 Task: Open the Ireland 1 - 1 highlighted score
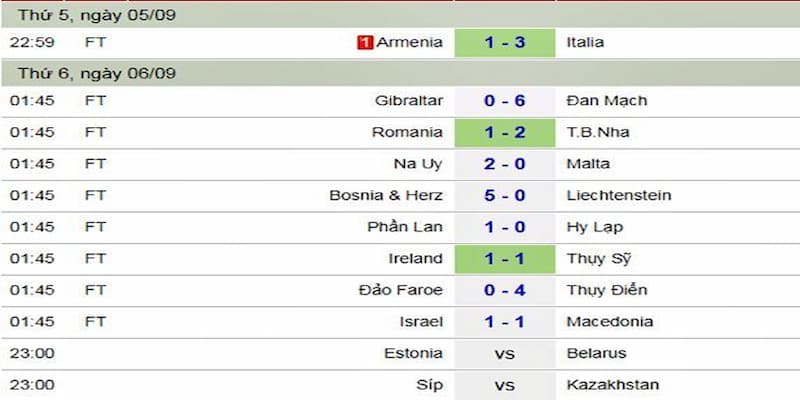[x=504, y=258]
